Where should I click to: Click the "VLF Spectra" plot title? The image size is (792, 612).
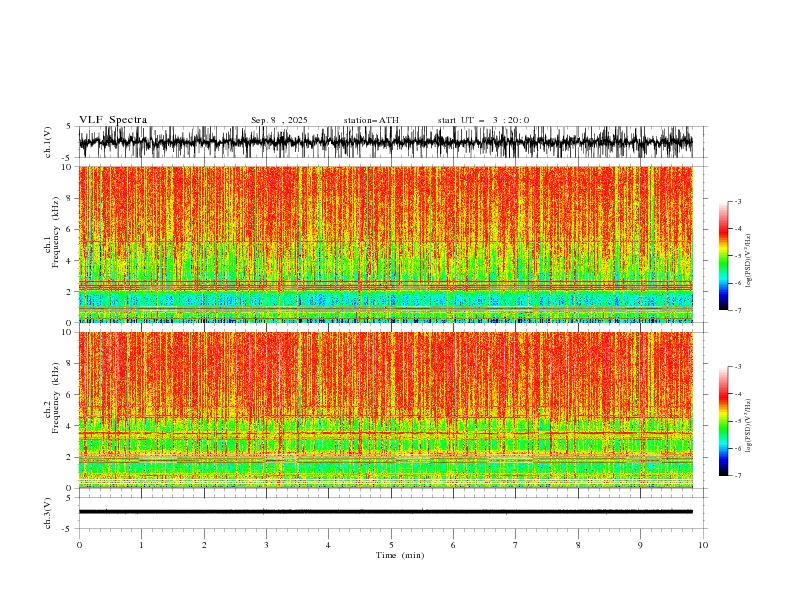tap(113, 120)
